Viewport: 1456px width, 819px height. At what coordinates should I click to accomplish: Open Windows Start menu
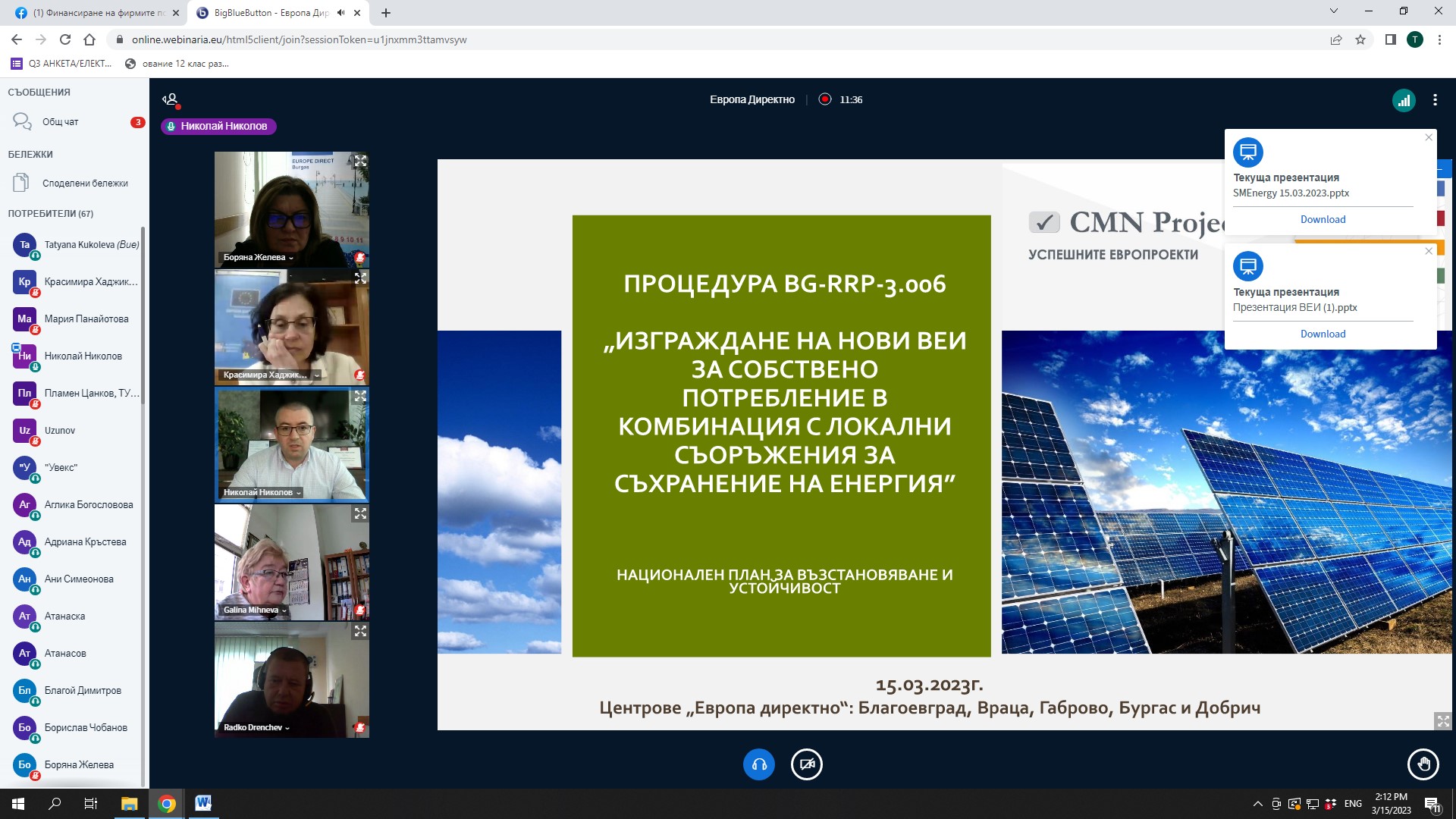[18, 804]
